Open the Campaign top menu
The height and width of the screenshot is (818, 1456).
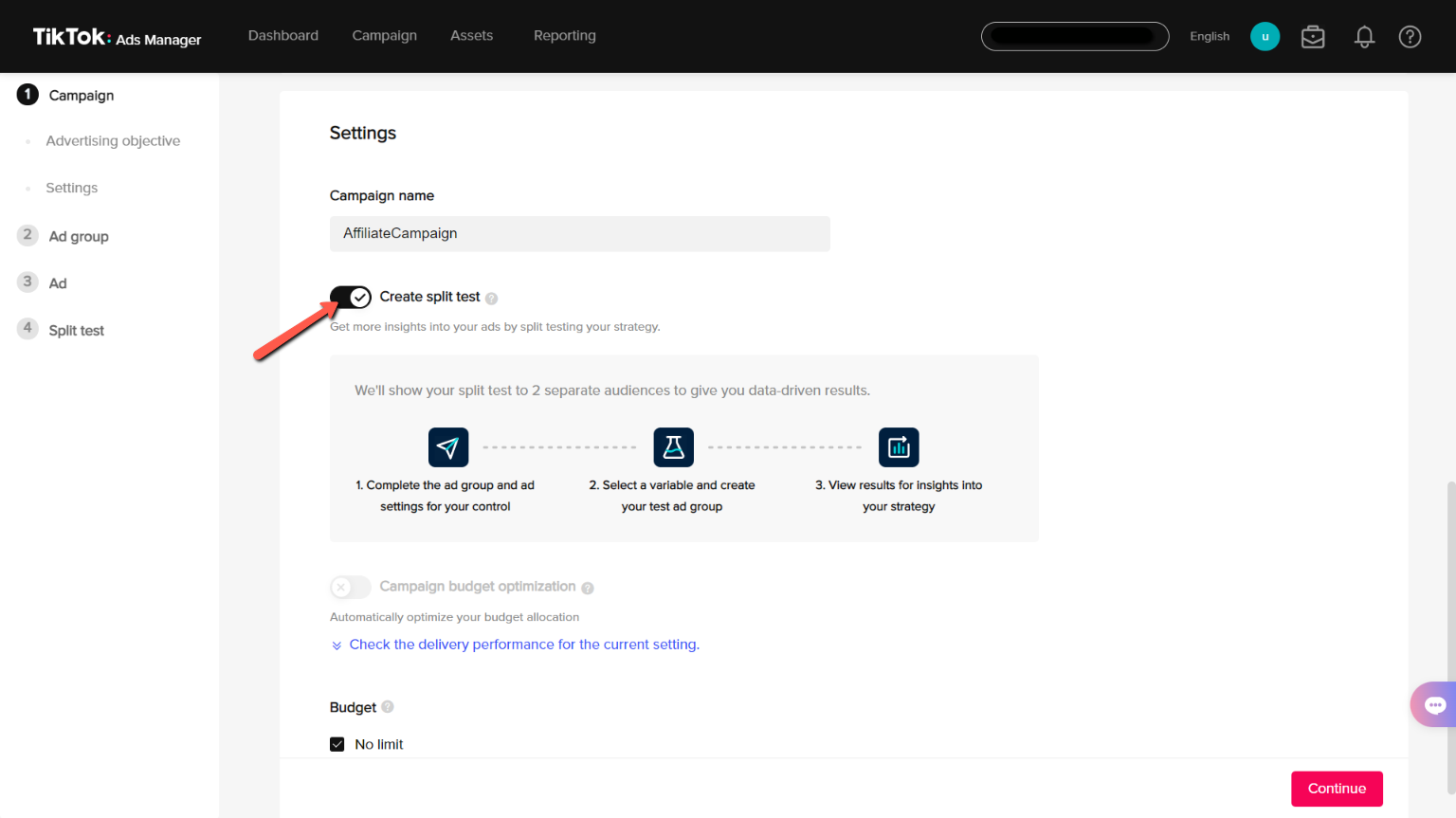[384, 36]
